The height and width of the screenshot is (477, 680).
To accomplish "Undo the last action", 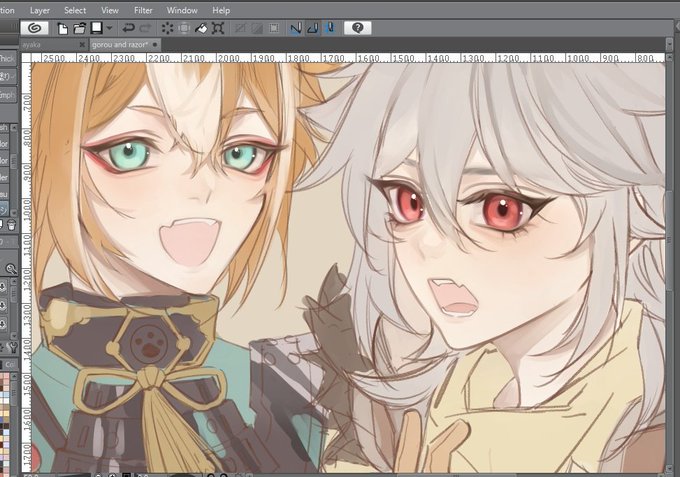I will tap(128, 28).
